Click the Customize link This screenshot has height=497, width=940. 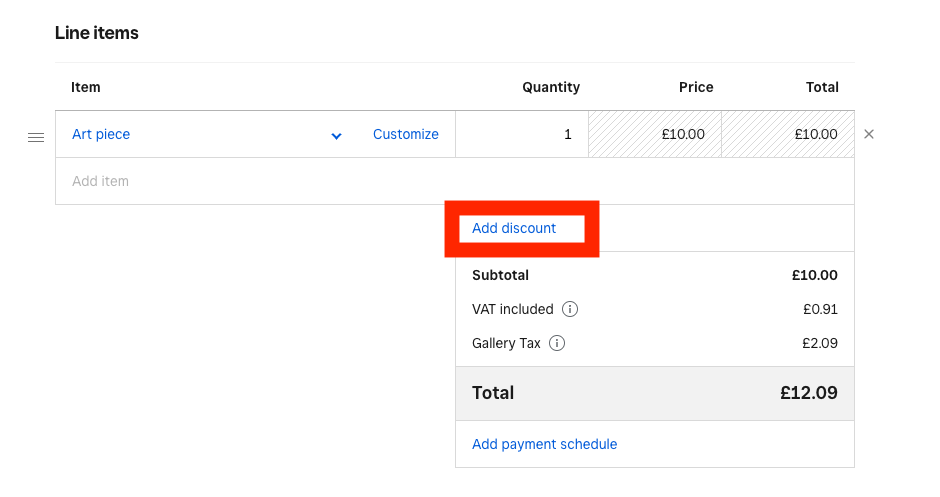pyautogui.click(x=405, y=134)
